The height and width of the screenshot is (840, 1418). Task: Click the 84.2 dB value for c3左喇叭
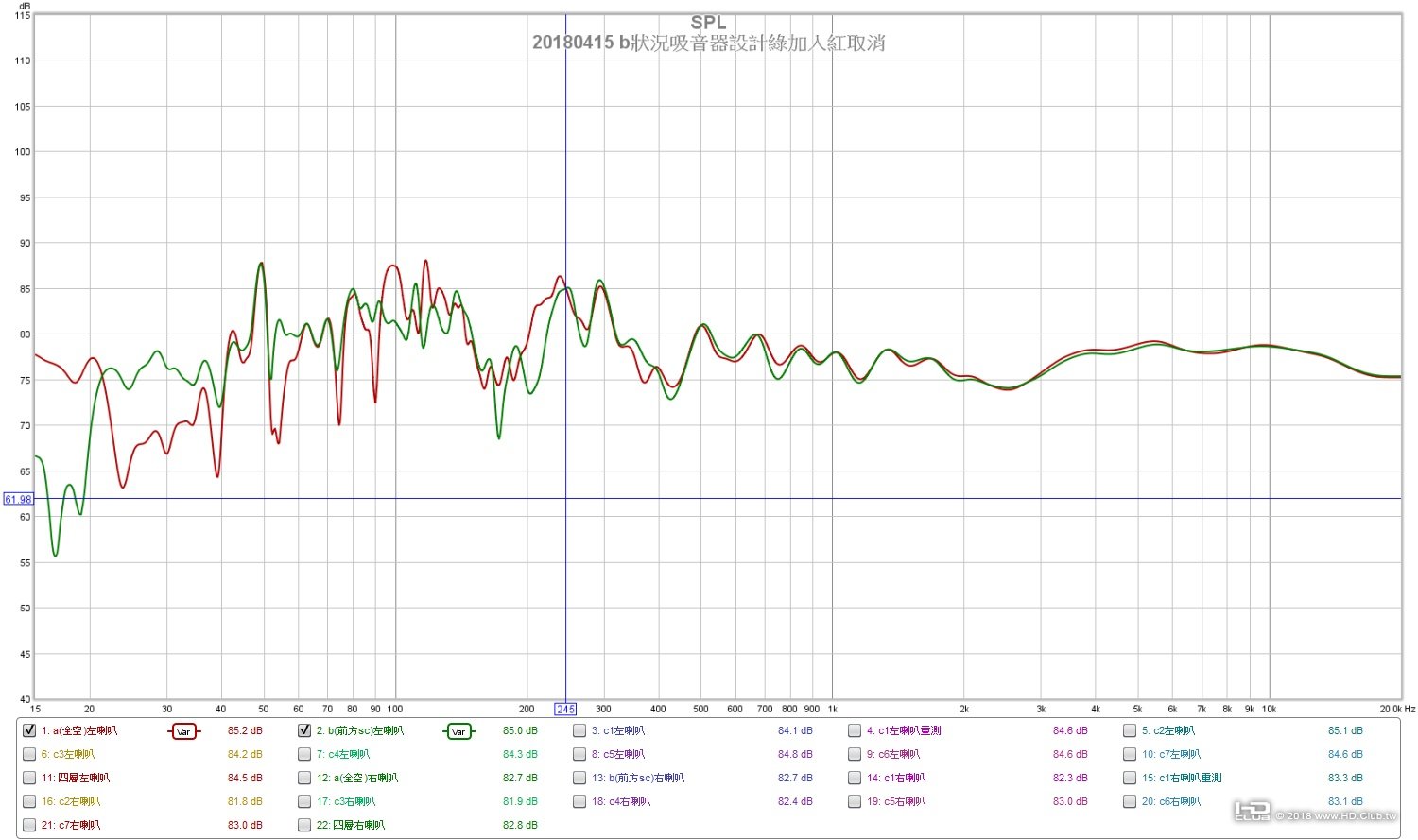coord(245,754)
